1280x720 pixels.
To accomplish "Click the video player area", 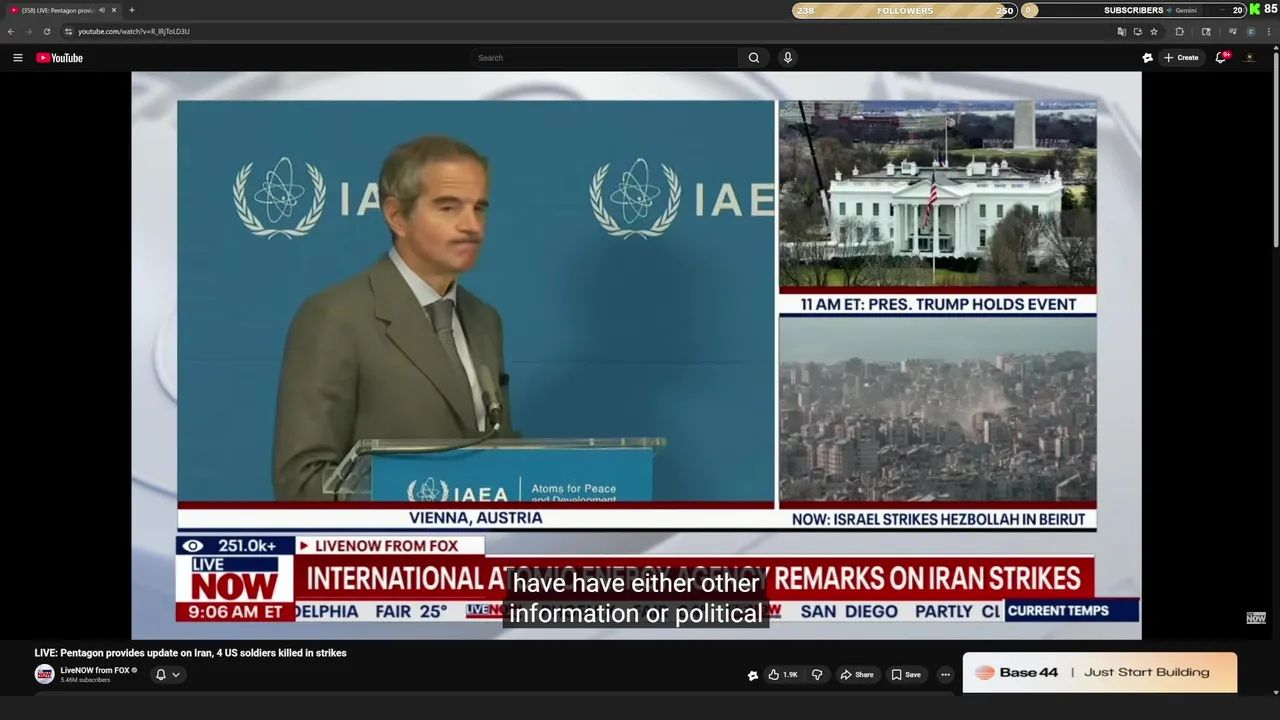I will click(x=636, y=355).
